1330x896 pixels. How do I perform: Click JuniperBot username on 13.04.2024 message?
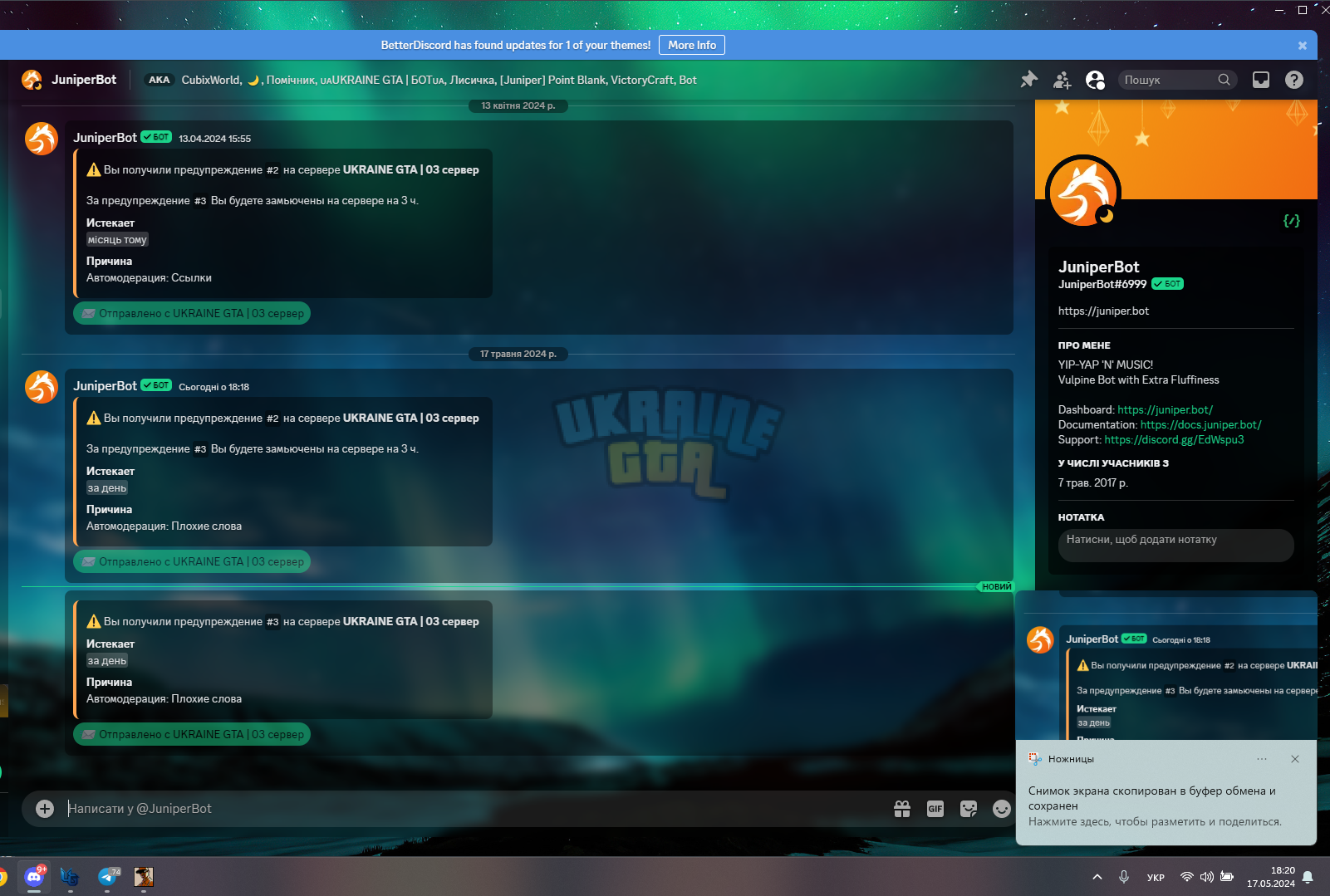pos(105,138)
